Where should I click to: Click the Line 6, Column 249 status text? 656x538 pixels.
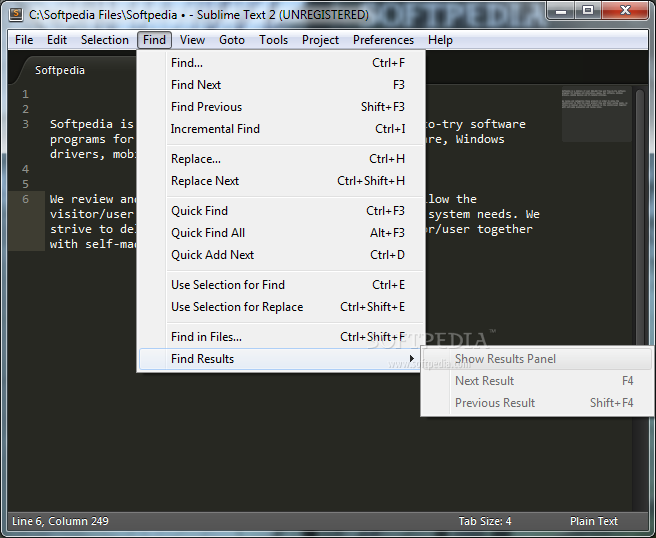point(60,521)
